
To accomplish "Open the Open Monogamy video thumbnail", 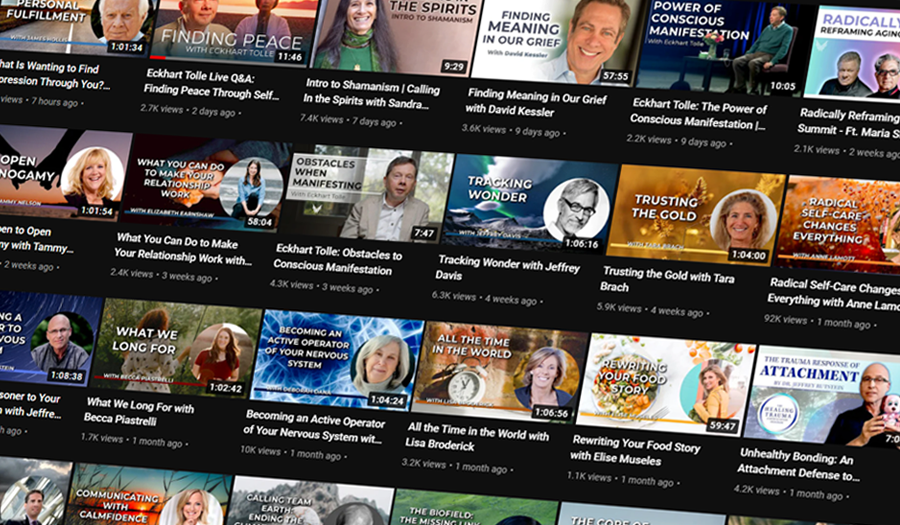I will (64, 174).
